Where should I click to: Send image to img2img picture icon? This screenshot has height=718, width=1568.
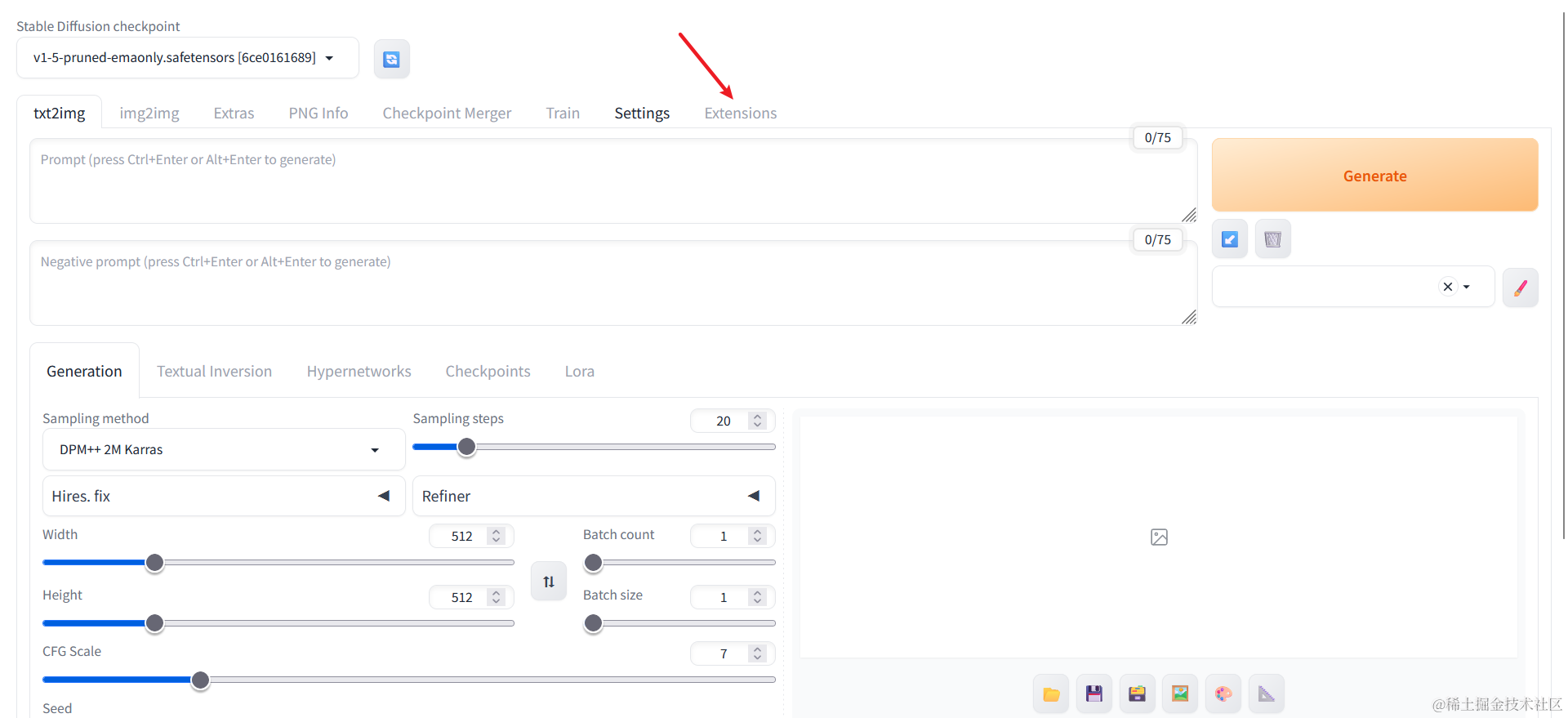[x=1180, y=694]
